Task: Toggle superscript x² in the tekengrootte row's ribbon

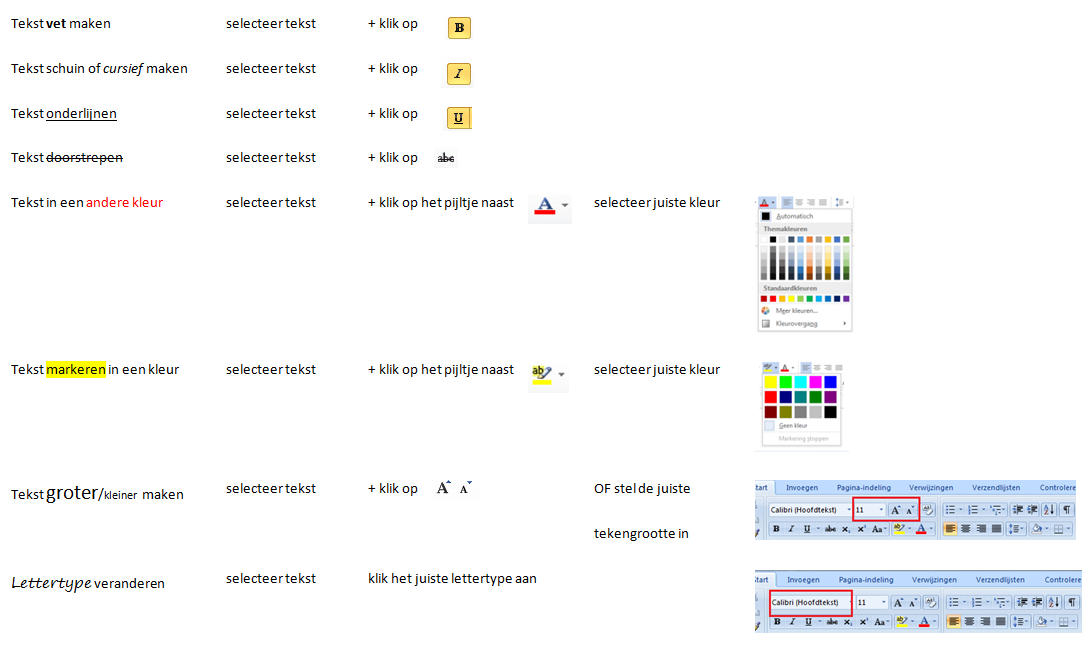Action: tap(861, 529)
